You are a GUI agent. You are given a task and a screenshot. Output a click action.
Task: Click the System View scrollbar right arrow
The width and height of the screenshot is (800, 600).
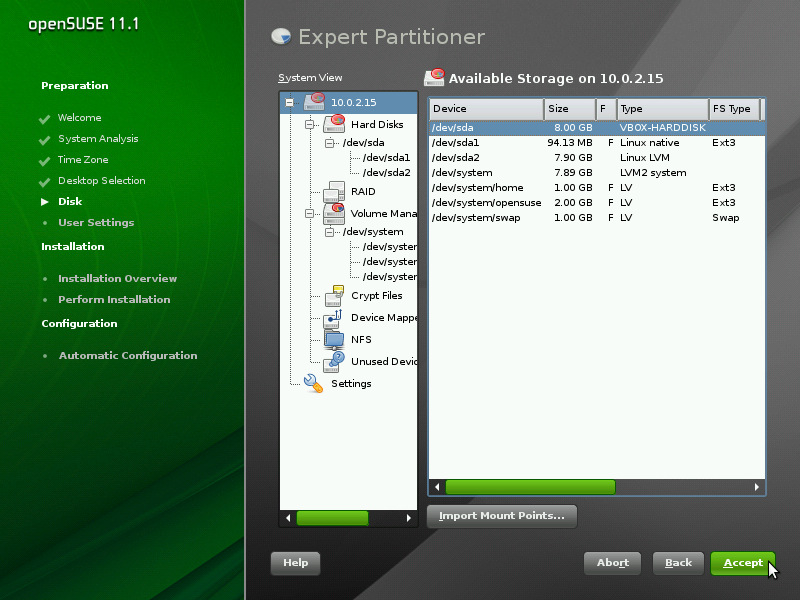(x=409, y=518)
